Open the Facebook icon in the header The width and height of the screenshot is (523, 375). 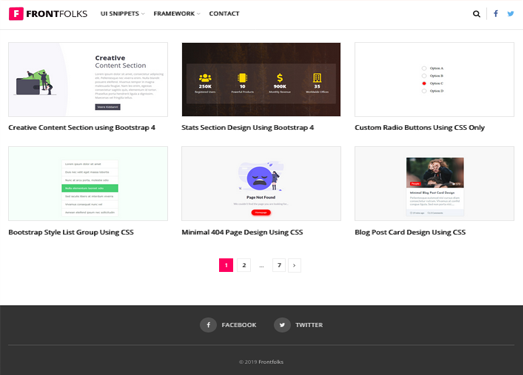[x=496, y=14]
